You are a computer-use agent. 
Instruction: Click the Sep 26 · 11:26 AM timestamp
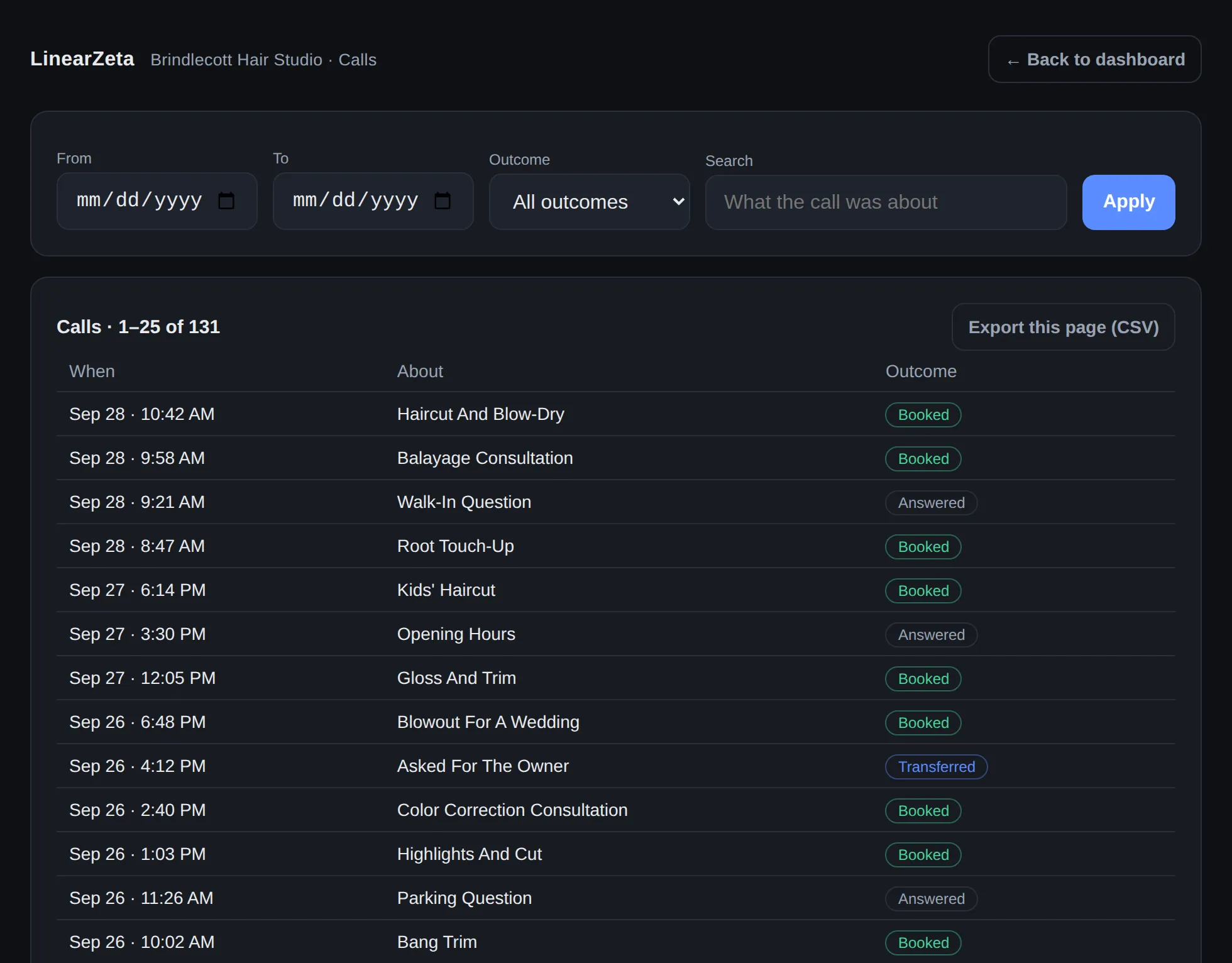pos(141,898)
